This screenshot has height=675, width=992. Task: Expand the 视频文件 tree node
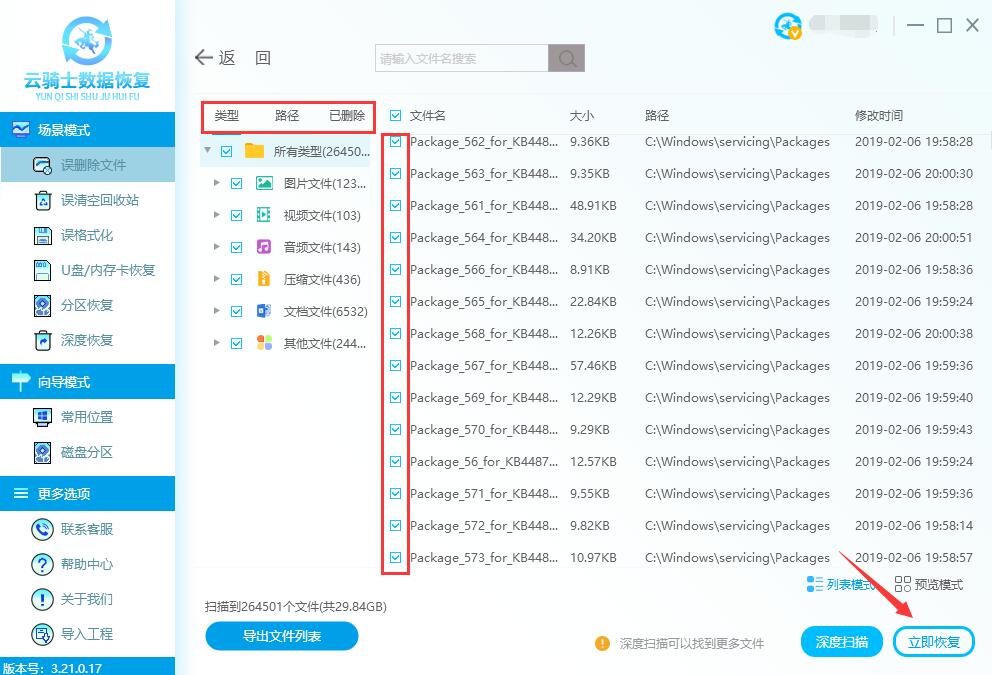point(216,214)
